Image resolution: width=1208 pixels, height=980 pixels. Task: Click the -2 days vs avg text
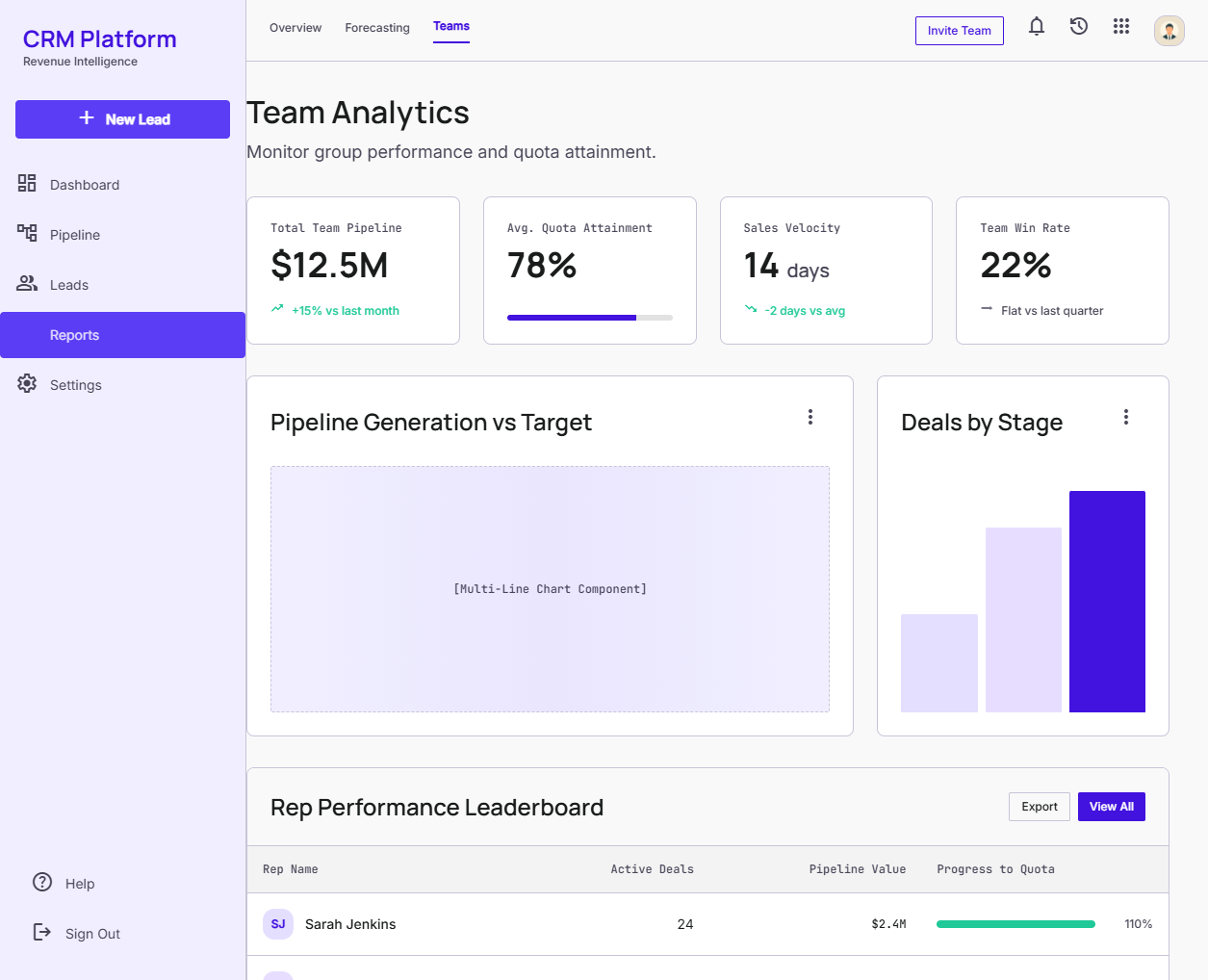[805, 311]
